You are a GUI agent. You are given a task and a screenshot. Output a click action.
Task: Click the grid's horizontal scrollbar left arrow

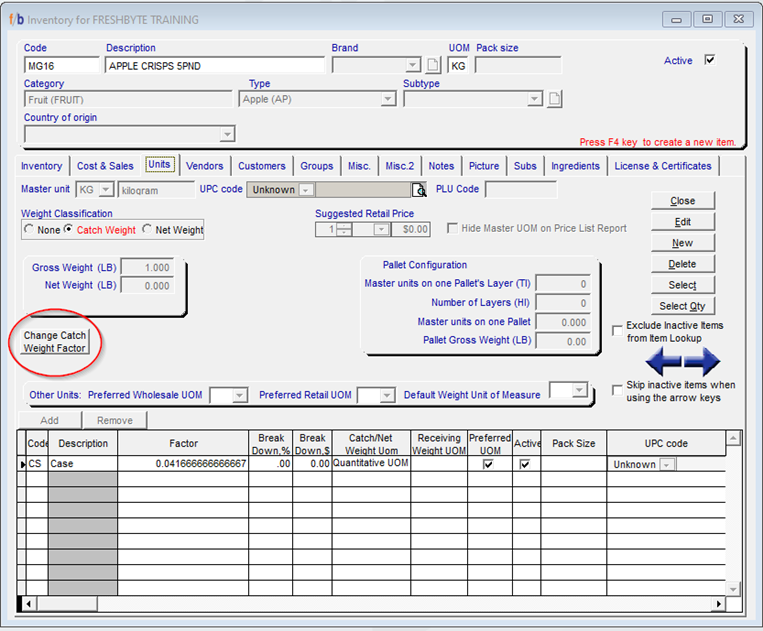[x=29, y=604]
